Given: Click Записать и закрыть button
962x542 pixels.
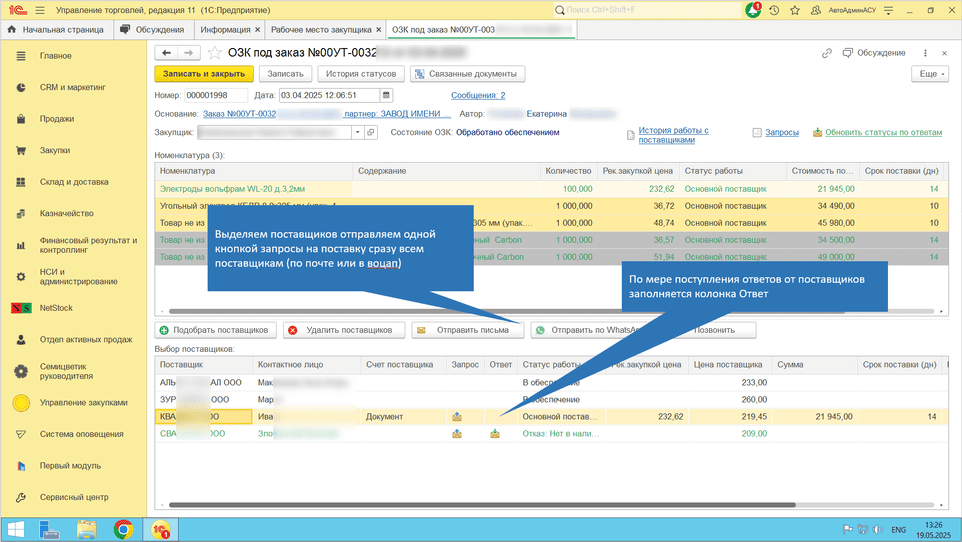Looking at the screenshot, I should pos(204,74).
